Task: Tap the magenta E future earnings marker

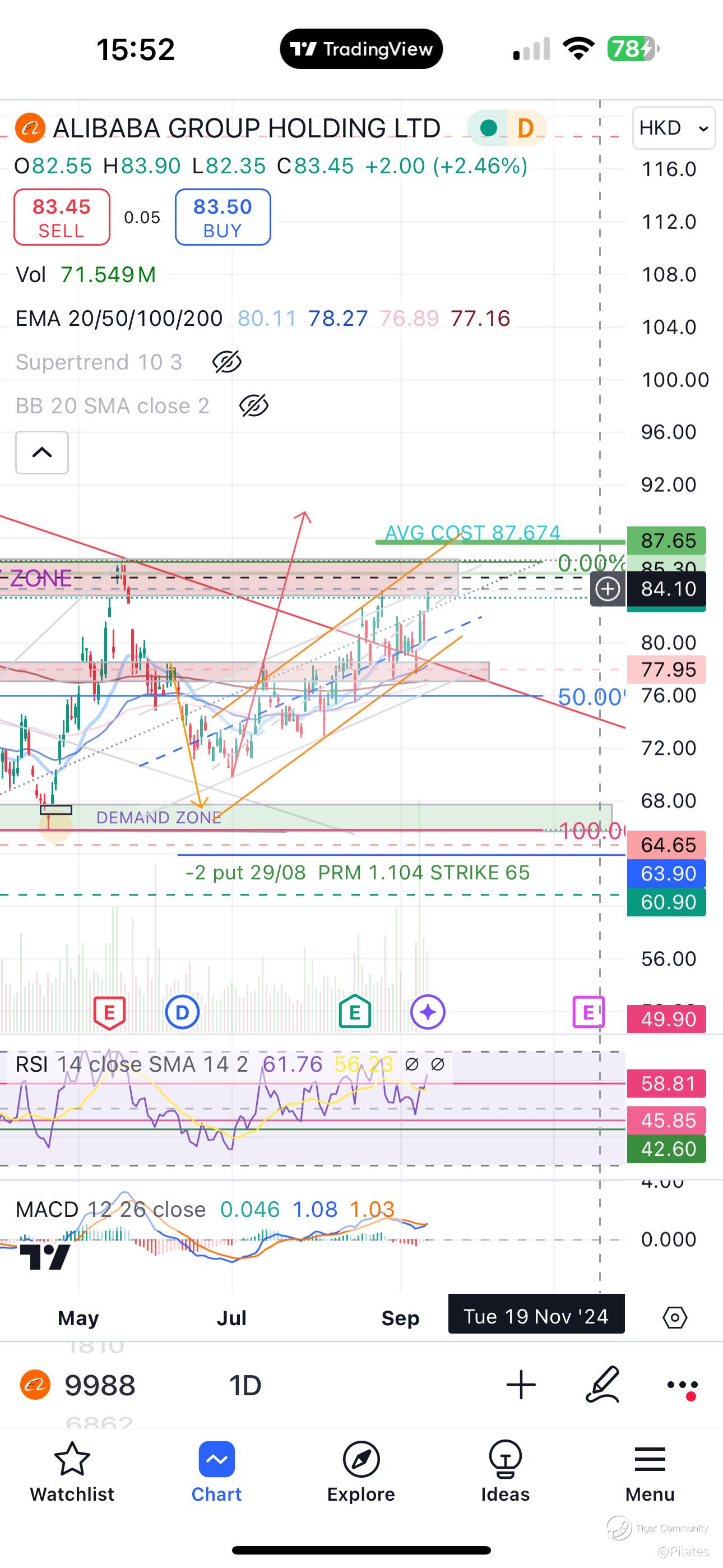Action: tap(588, 1012)
